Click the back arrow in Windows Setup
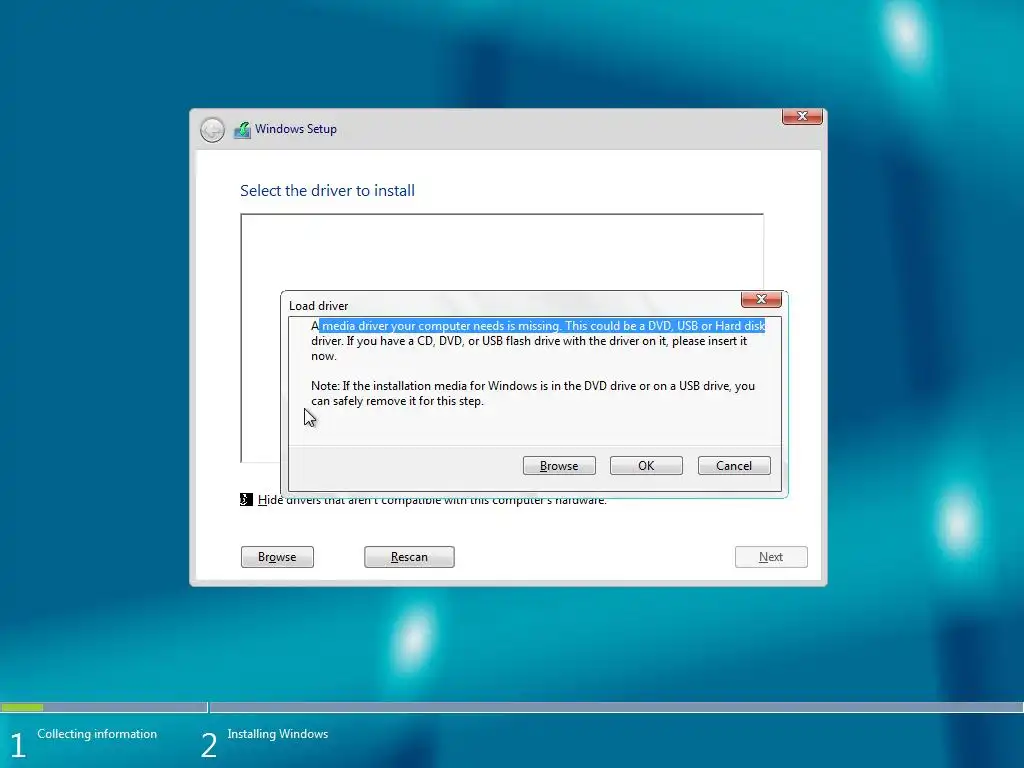 pos(212,130)
